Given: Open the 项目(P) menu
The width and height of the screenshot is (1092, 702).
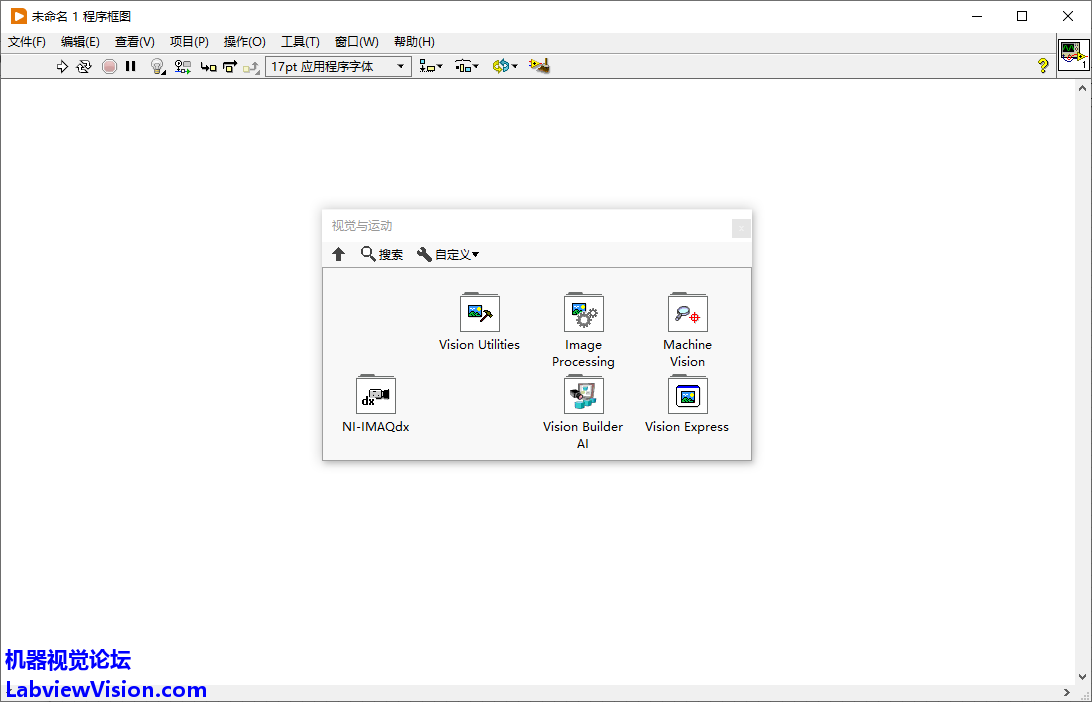Looking at the screenshot, I should 189,42.
